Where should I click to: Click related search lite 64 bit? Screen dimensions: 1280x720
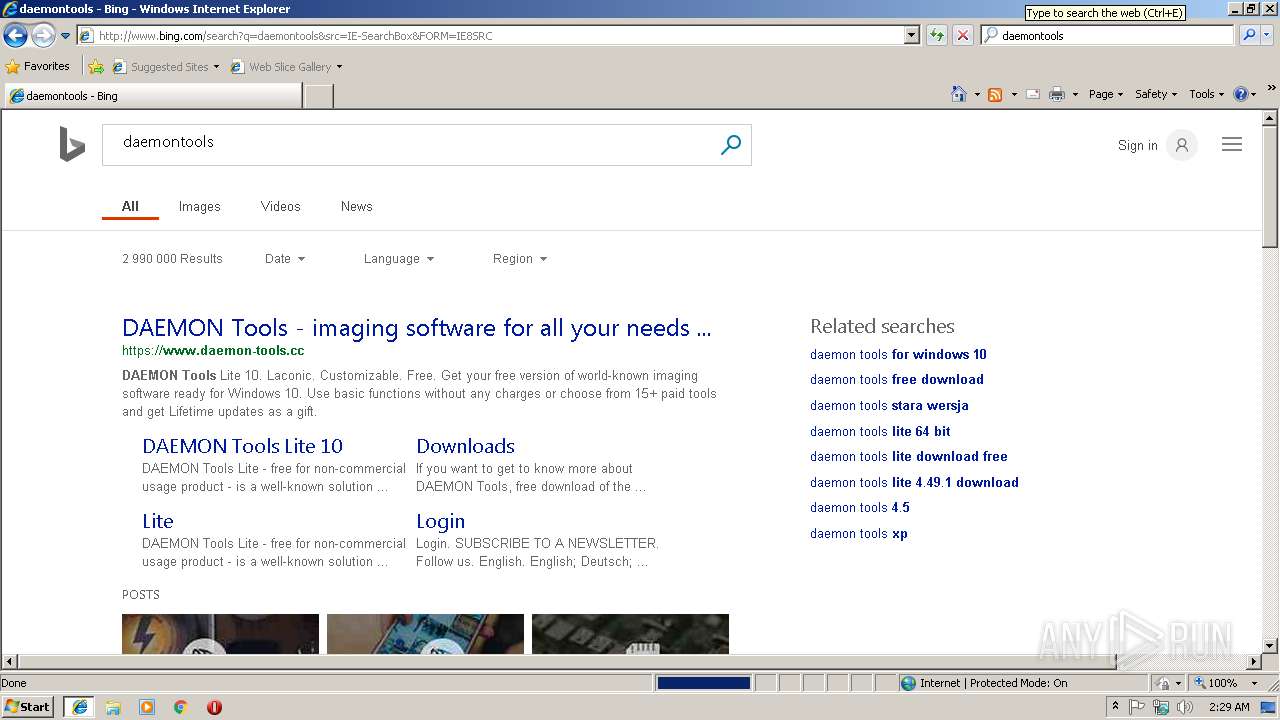(880, 431)
